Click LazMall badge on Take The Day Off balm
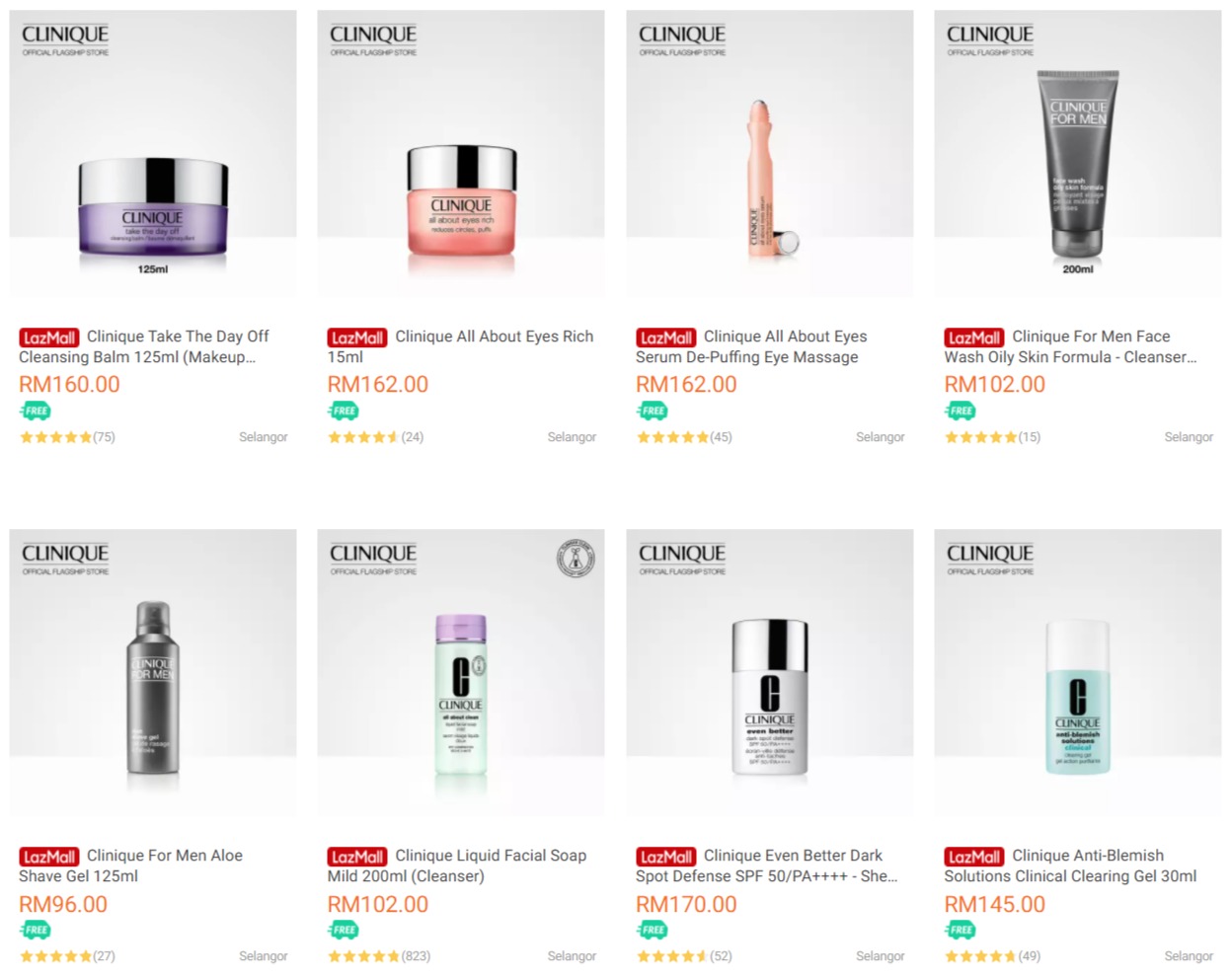This screenshot has width=1232, height=977. 48,338
